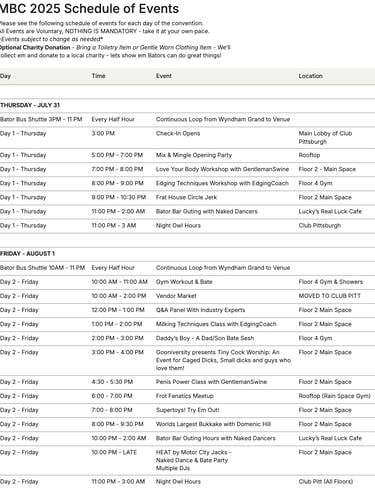The height and width of the screenshot is (489, 375).
Task: Click the "Events subject to change as needed" note
Action: click(51, 39)
